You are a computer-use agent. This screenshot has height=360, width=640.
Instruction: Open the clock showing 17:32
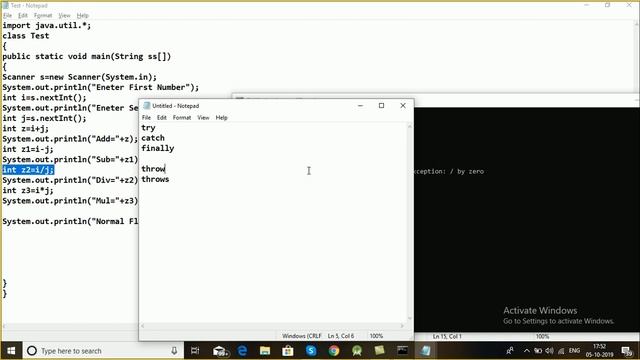(599, 351)
